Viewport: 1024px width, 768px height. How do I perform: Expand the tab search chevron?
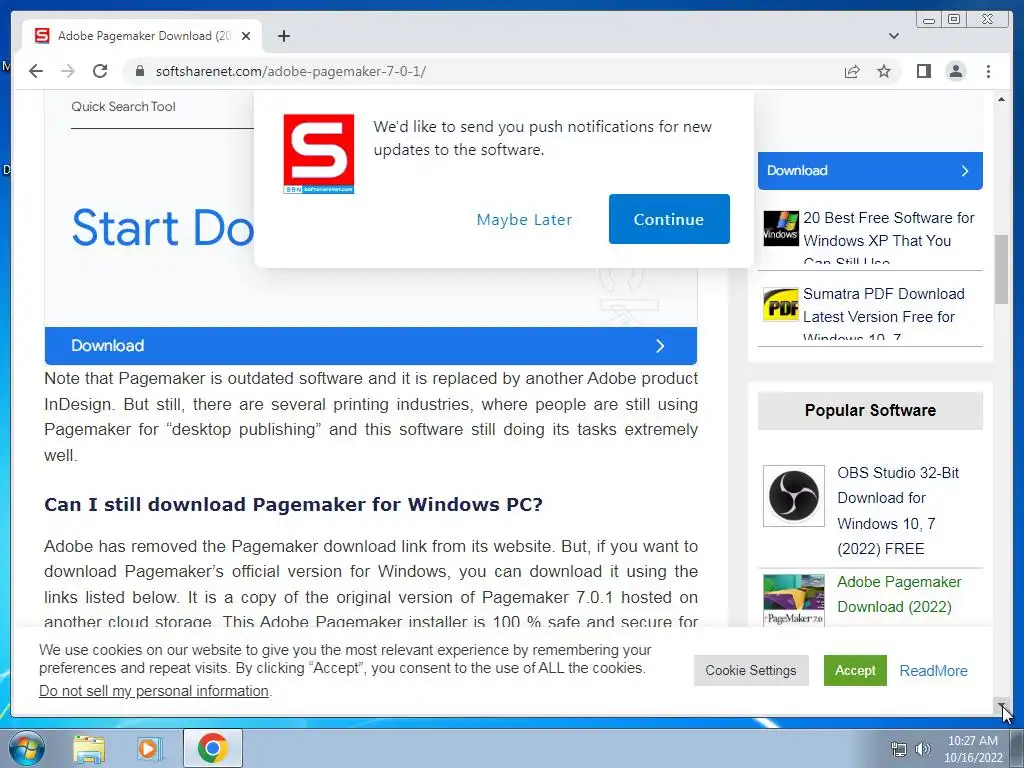(x=893, y=36)
